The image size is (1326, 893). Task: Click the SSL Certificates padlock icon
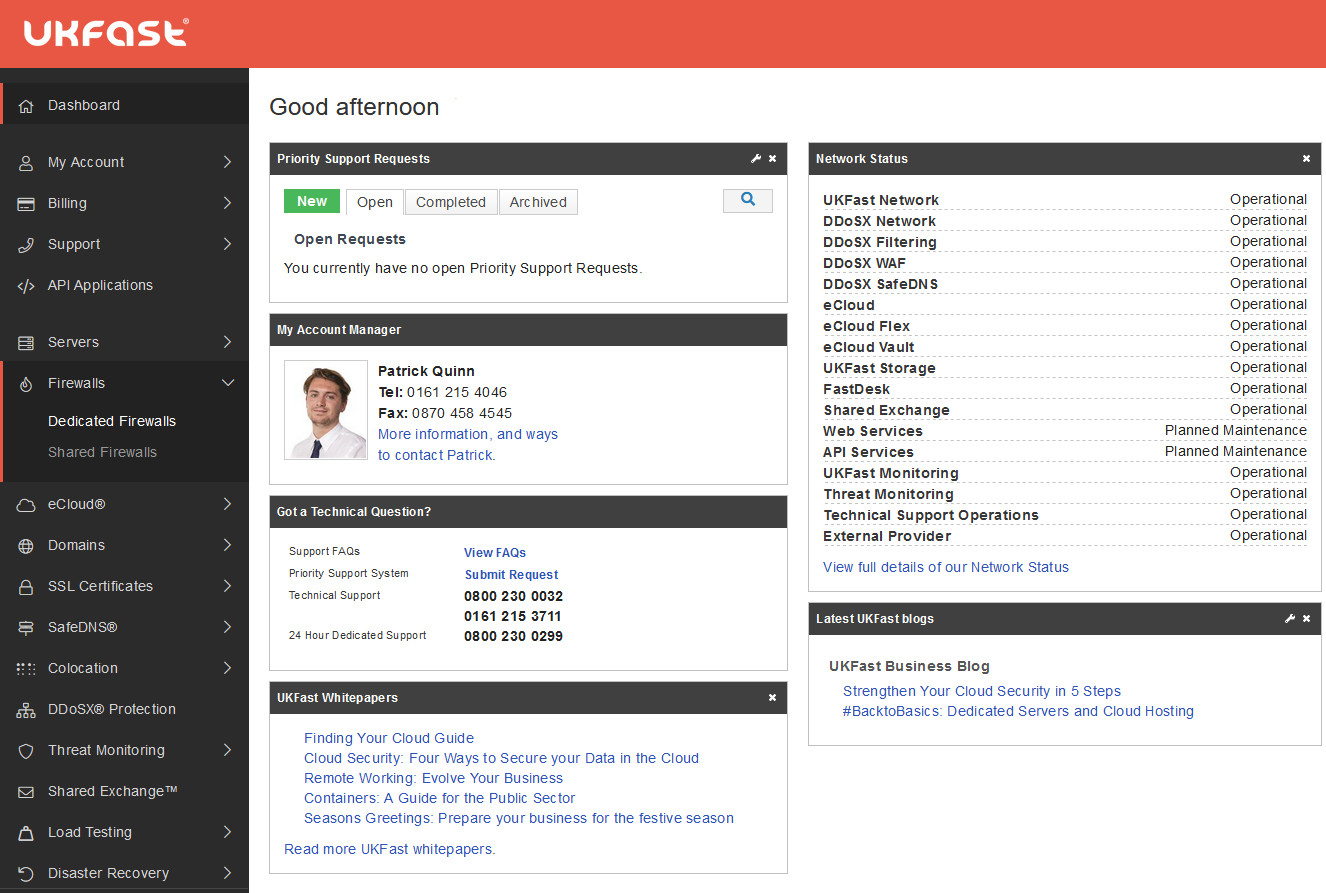click(27, 587)
